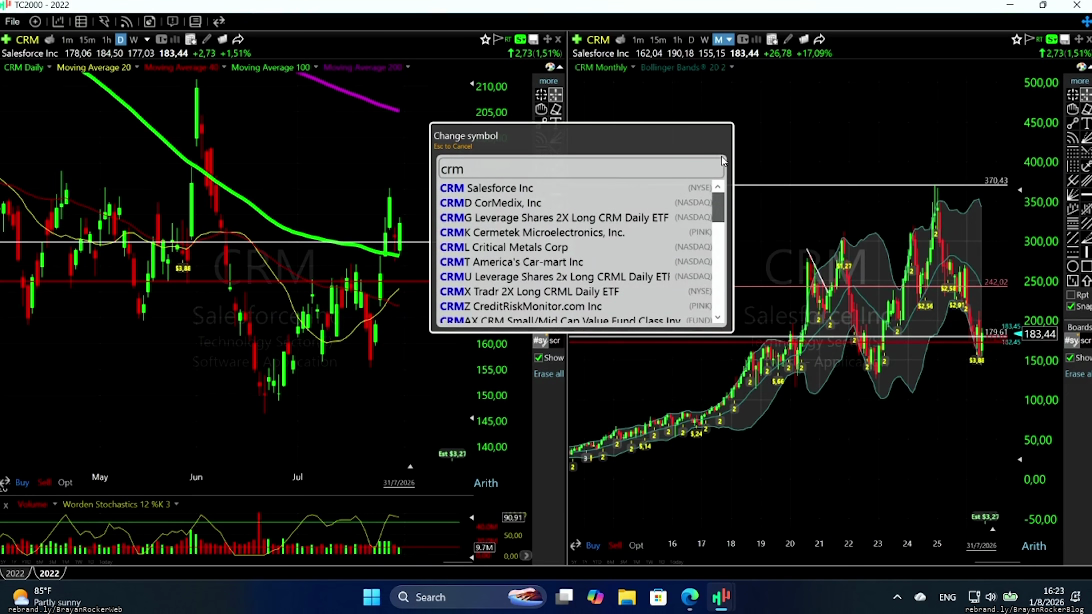Select CRMK Cermetek Microelectronics, Inc.
The image size is (1092, 614).
tap(575, 233)
